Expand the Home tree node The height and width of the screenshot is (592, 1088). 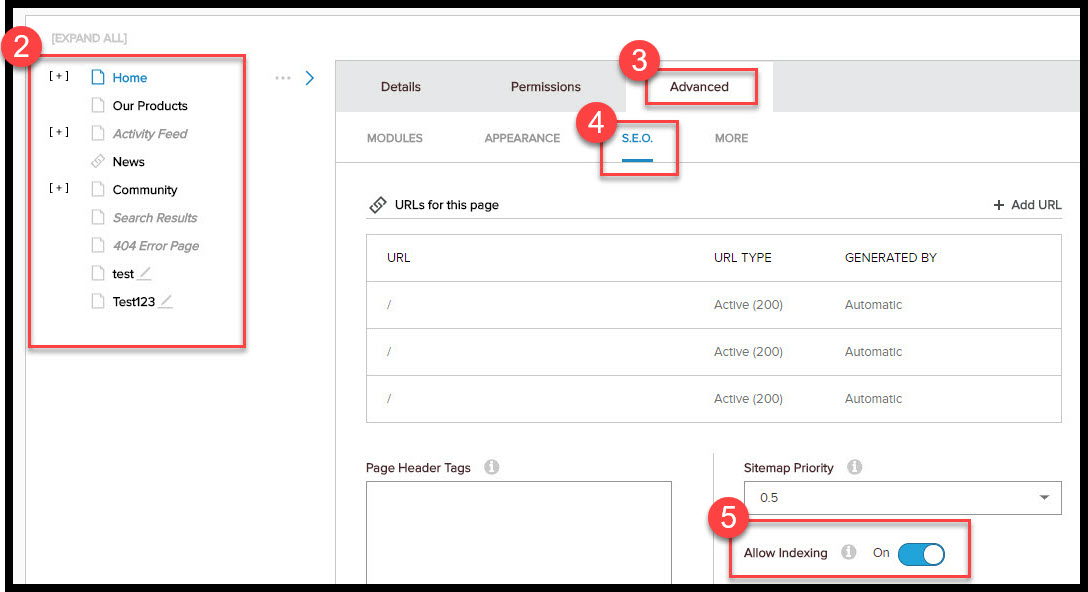[x=59, y=76]
